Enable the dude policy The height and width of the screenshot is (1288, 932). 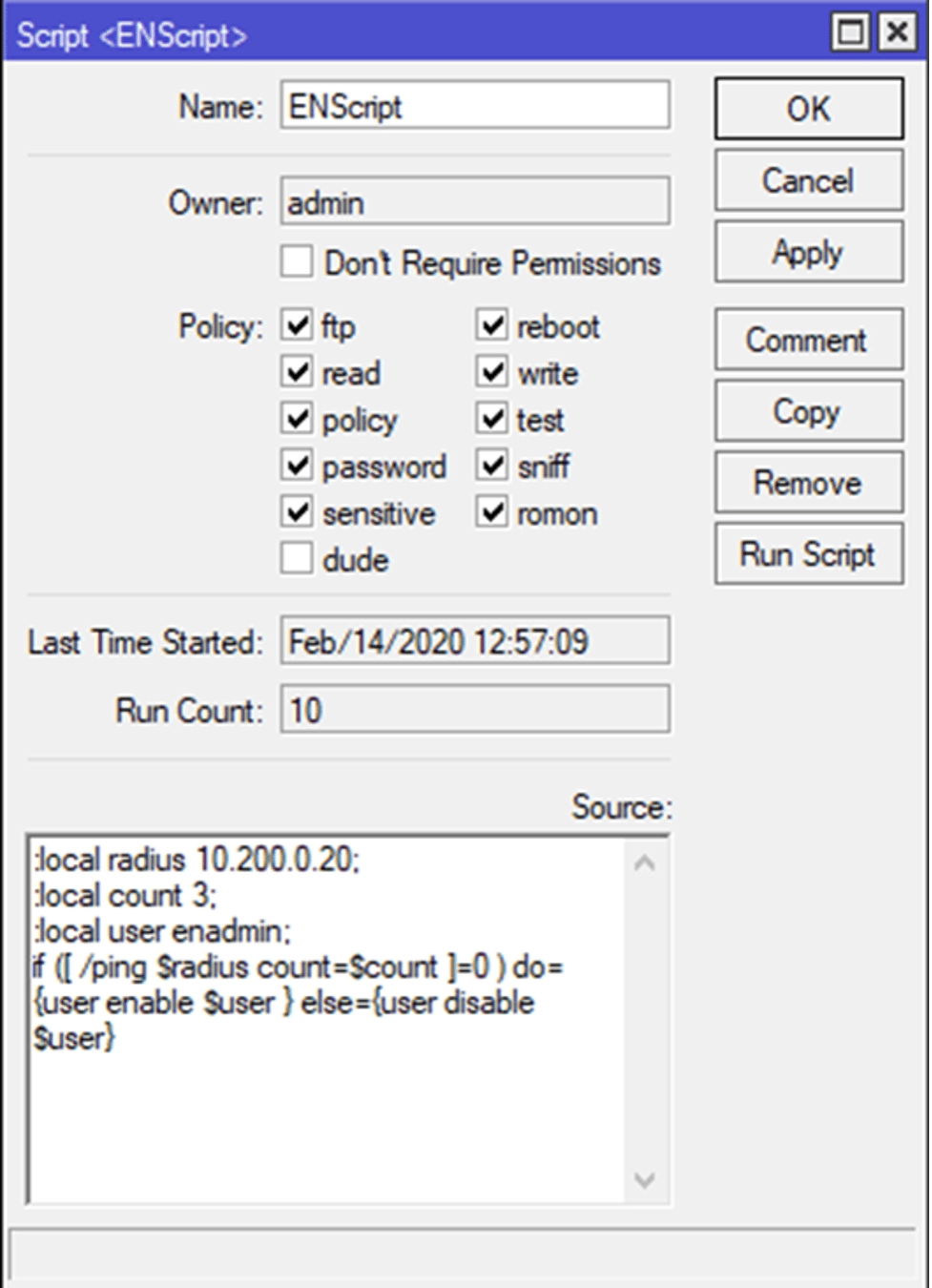297,559
